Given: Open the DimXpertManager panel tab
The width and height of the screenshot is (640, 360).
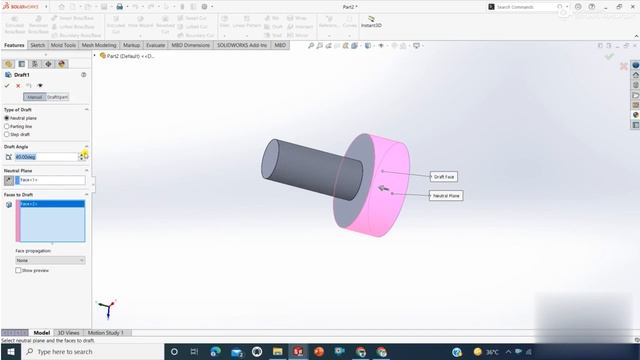Looking at the screenshot, I should pos(48,64).
